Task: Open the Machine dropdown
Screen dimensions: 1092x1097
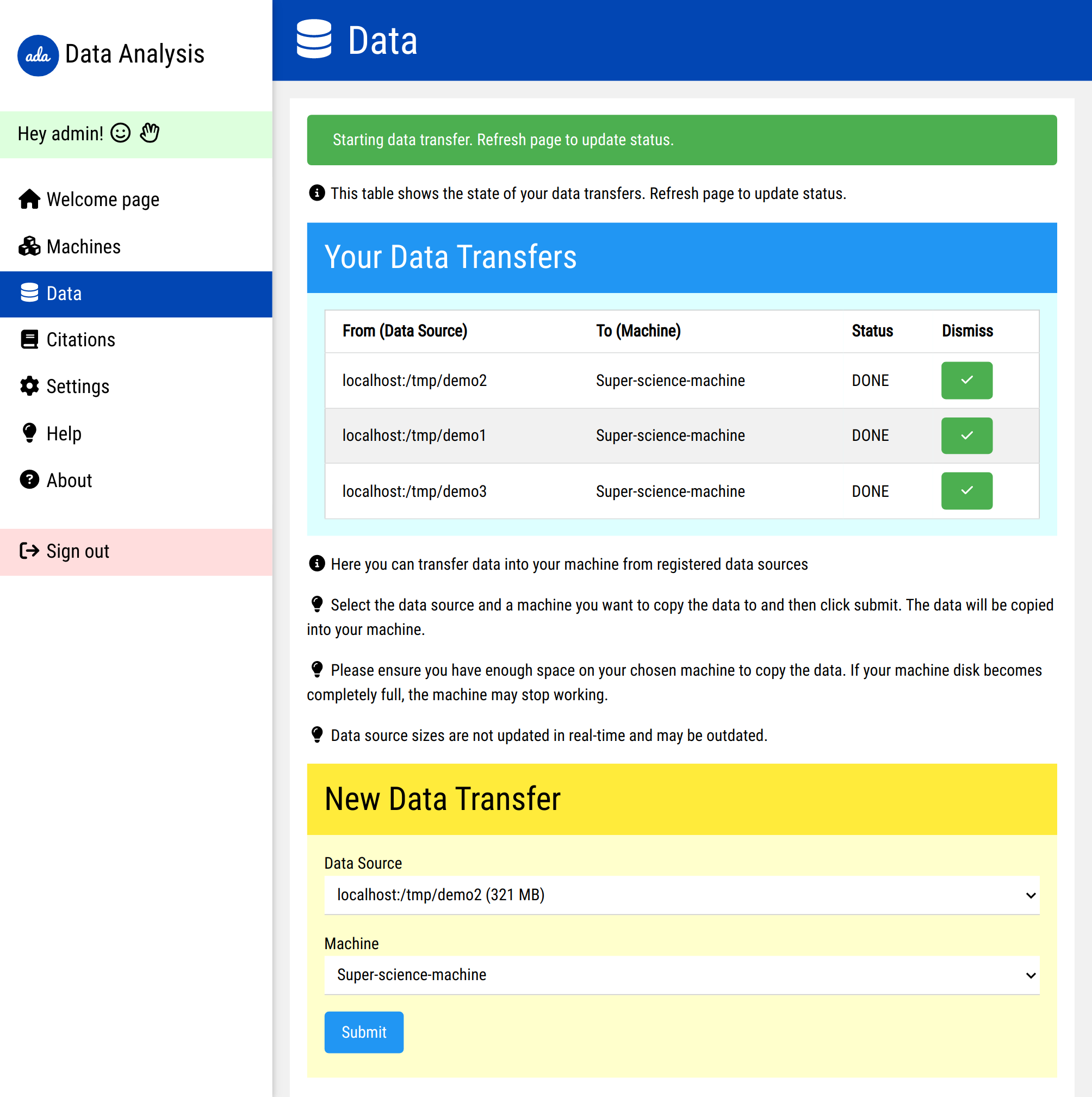Action: click(x=681, y=975)
